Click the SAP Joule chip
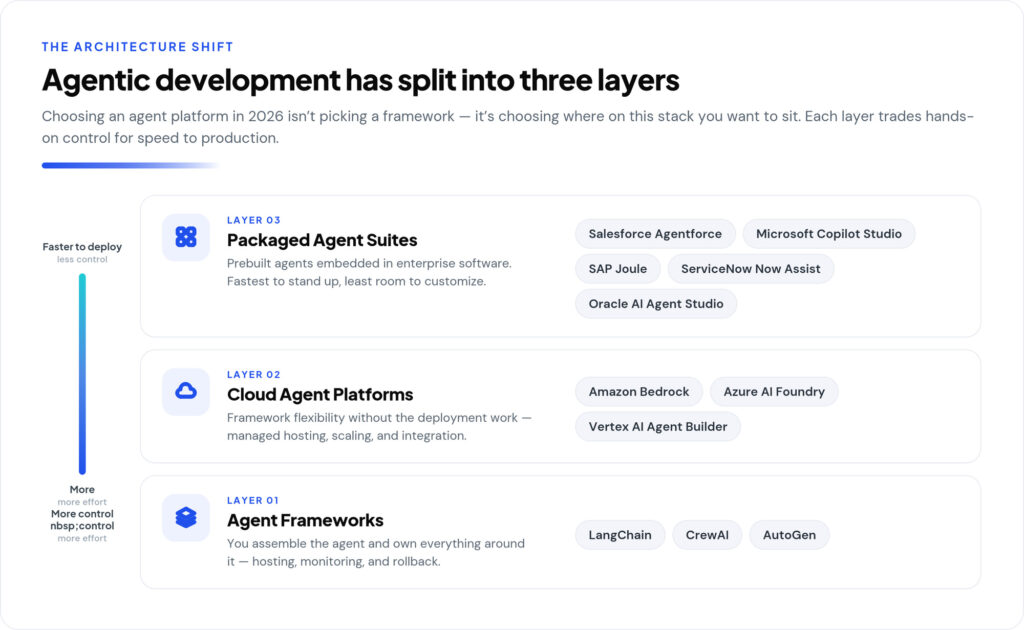The height and width of the screenshot is (630, 1024). (618, 269)
